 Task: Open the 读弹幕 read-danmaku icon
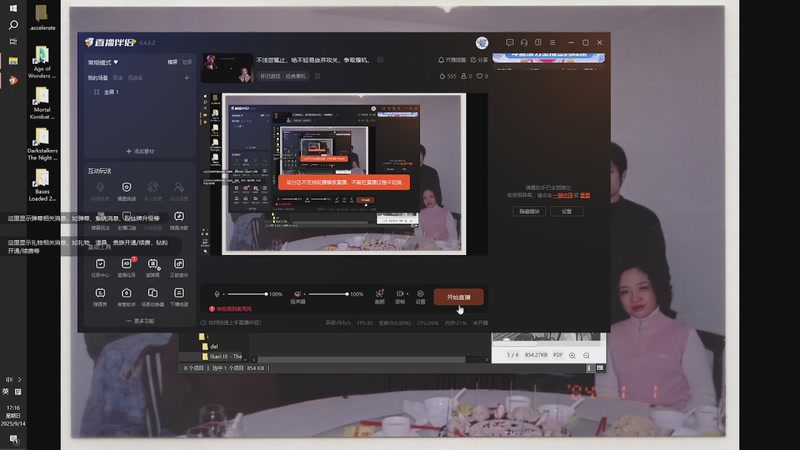pos(153,264)
